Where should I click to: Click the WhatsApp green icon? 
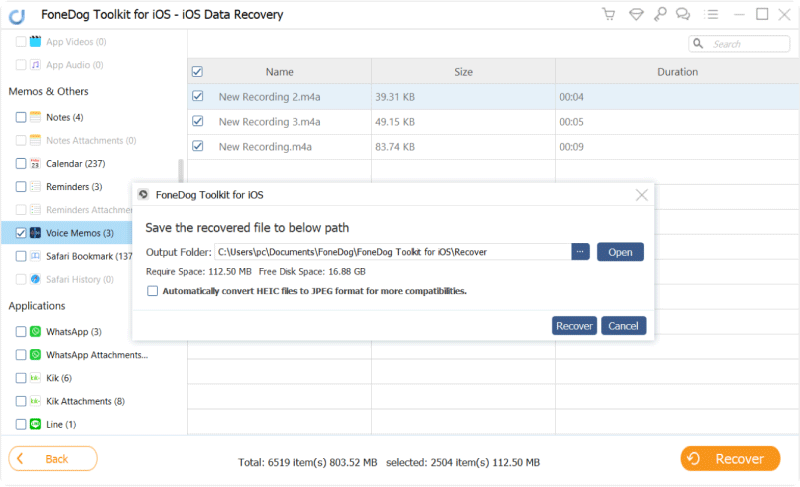pyautogui.click(x=35, y=331)
